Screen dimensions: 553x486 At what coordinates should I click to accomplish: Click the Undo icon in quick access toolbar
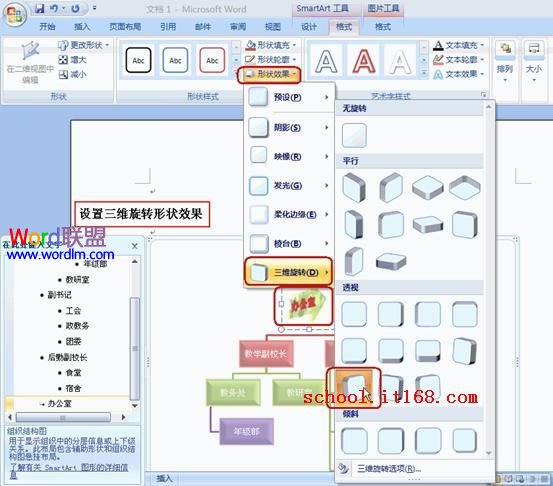pos(54,8)
